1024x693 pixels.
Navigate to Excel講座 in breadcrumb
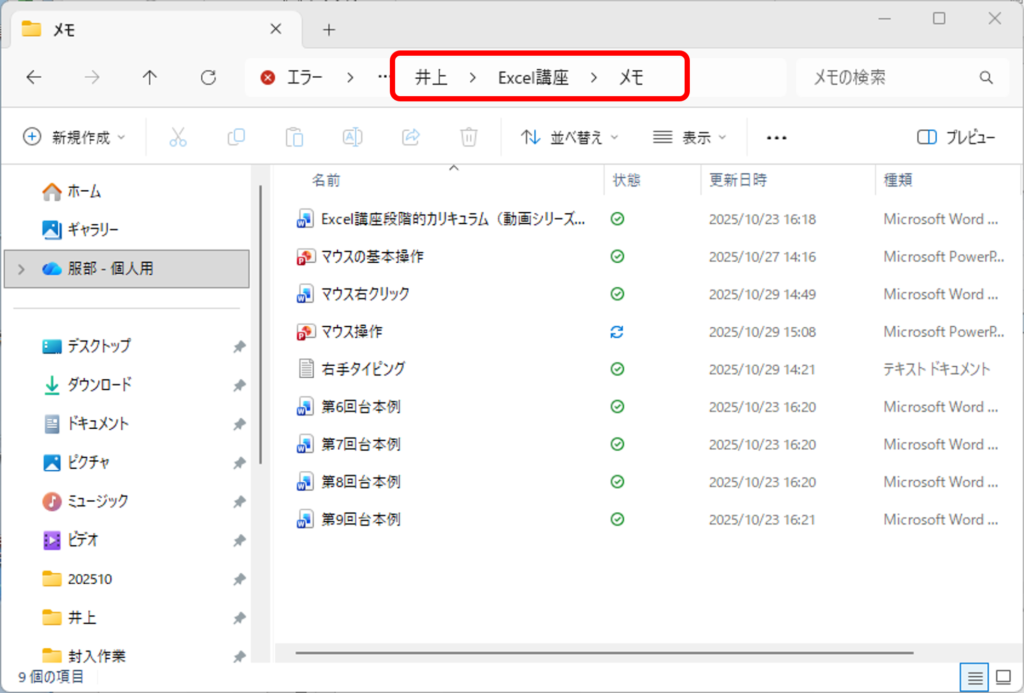pyautogui.click(x=533, y=77)
